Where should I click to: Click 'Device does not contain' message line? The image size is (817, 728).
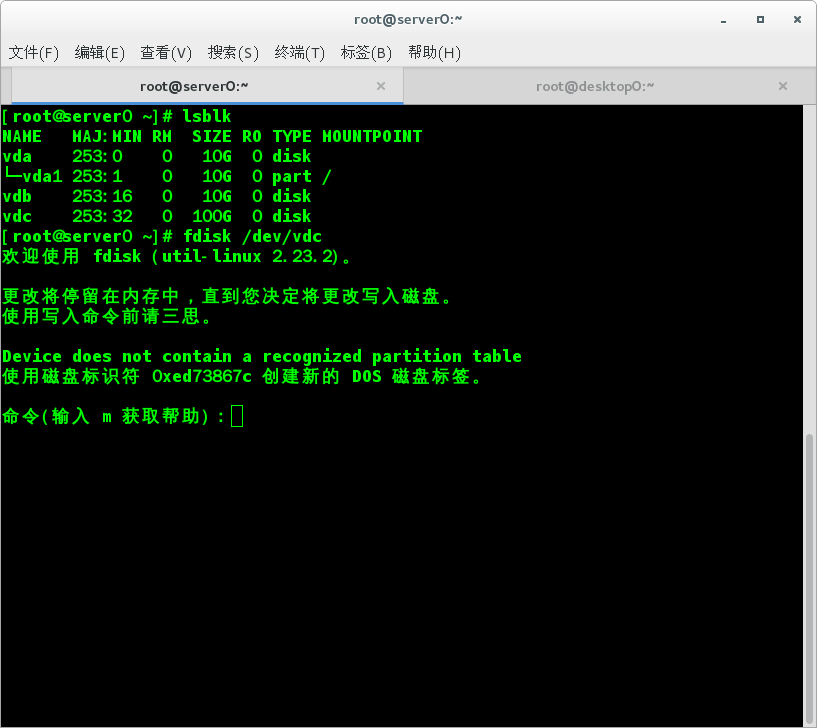262,356
